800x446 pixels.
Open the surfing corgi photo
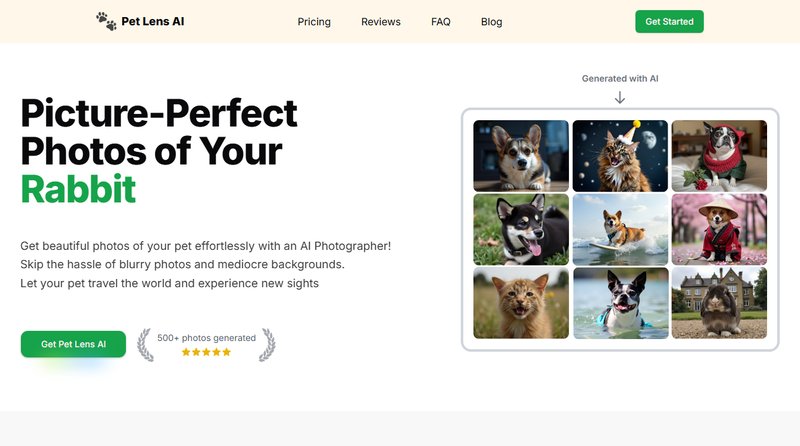point(620,229)
